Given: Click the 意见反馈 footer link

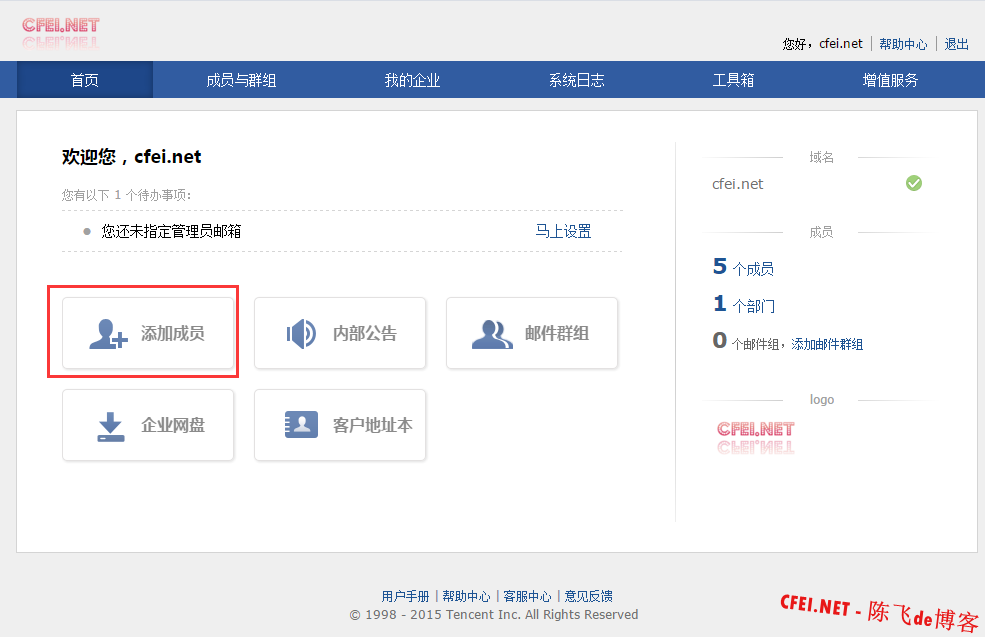Looking at the screenshot, I should click(x=589, y=596).
